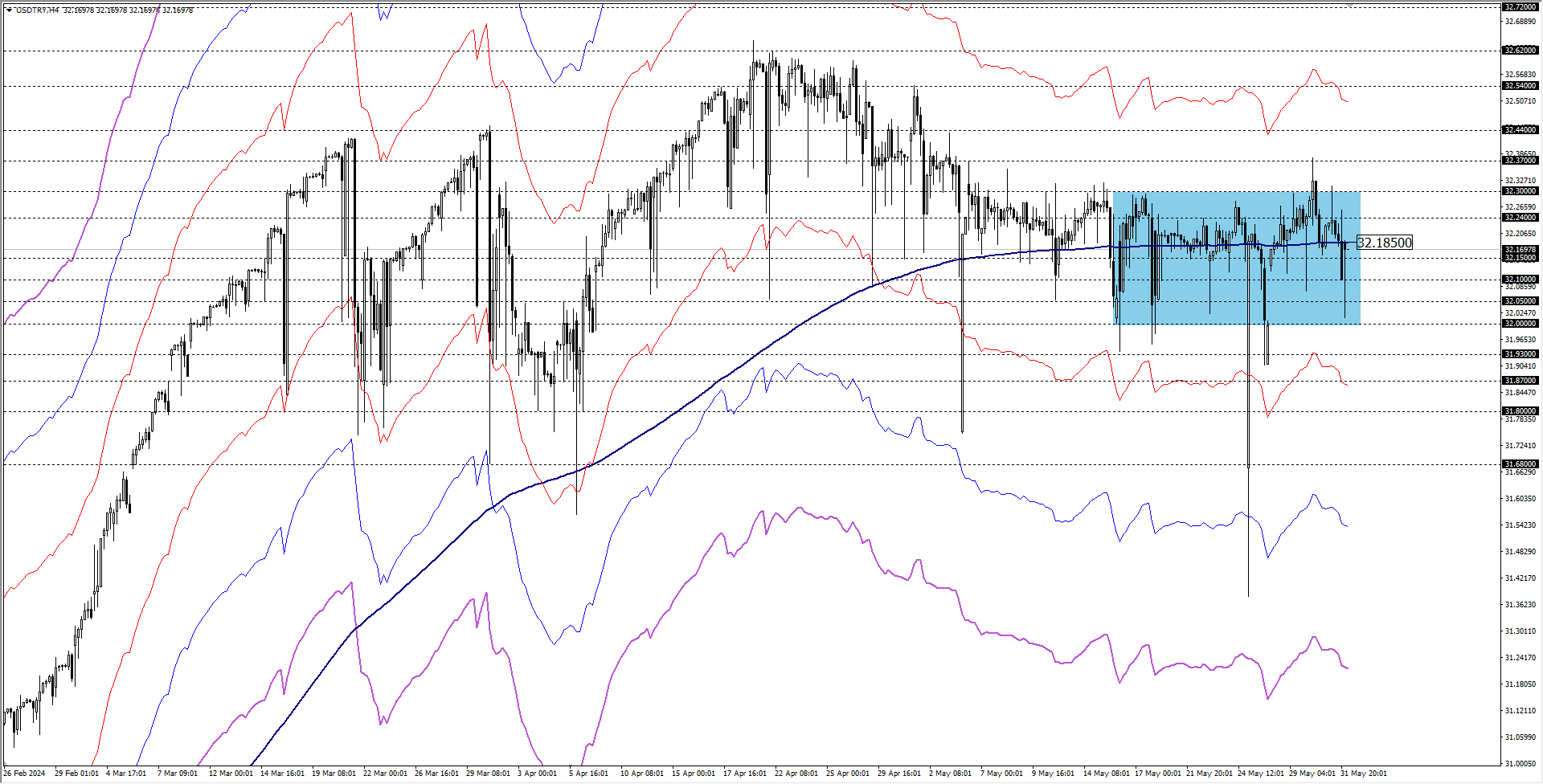The image size is (1543, 784).
Task: Click the 29 Mar 08:01 time label
Action: coord(488,774)
